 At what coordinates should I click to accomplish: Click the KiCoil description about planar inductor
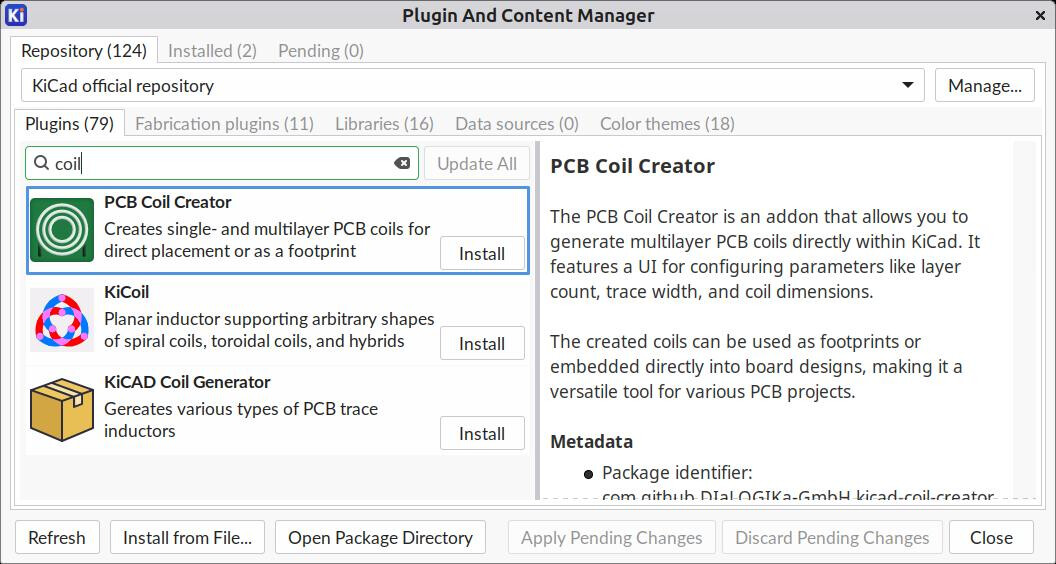coord(269,330)
